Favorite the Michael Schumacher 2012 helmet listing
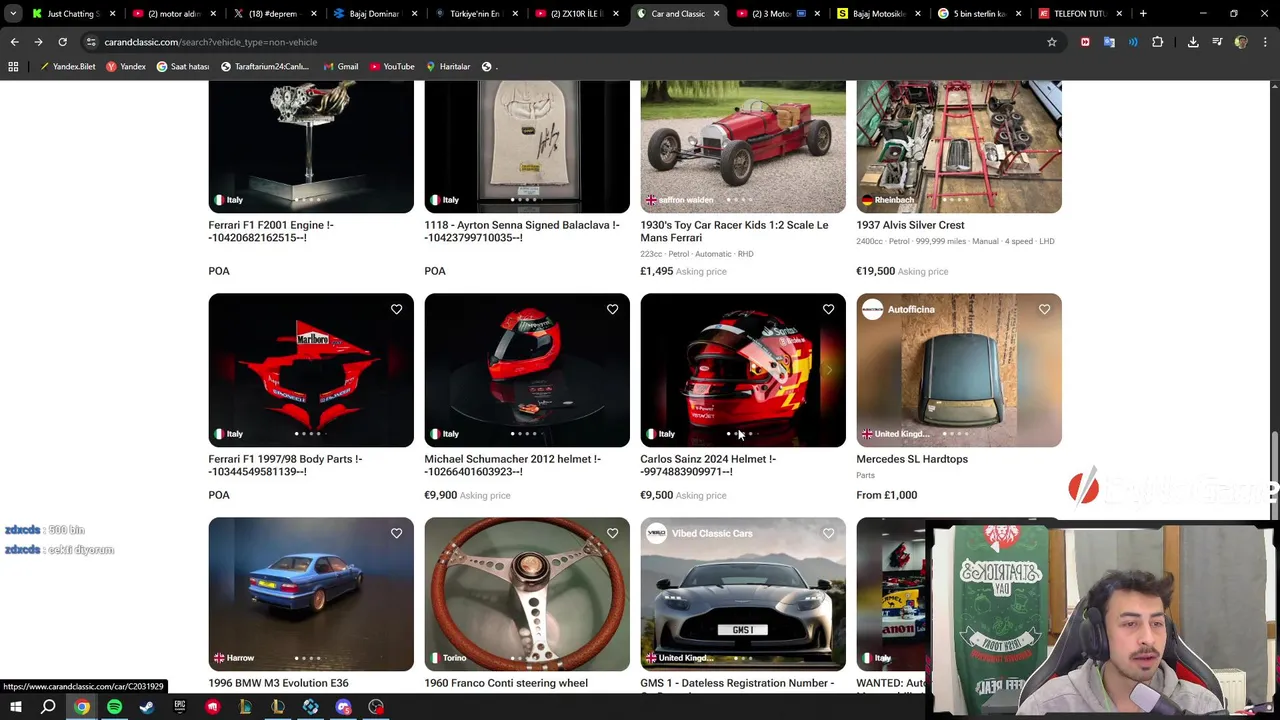 tap(612, 309)
